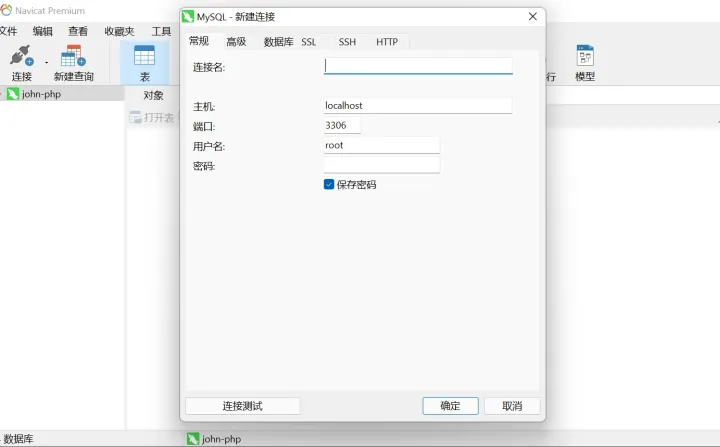This screenshot has height=447, width=720.
Task: Click the 端口 field showing 3306
Action: click(342, 125)
